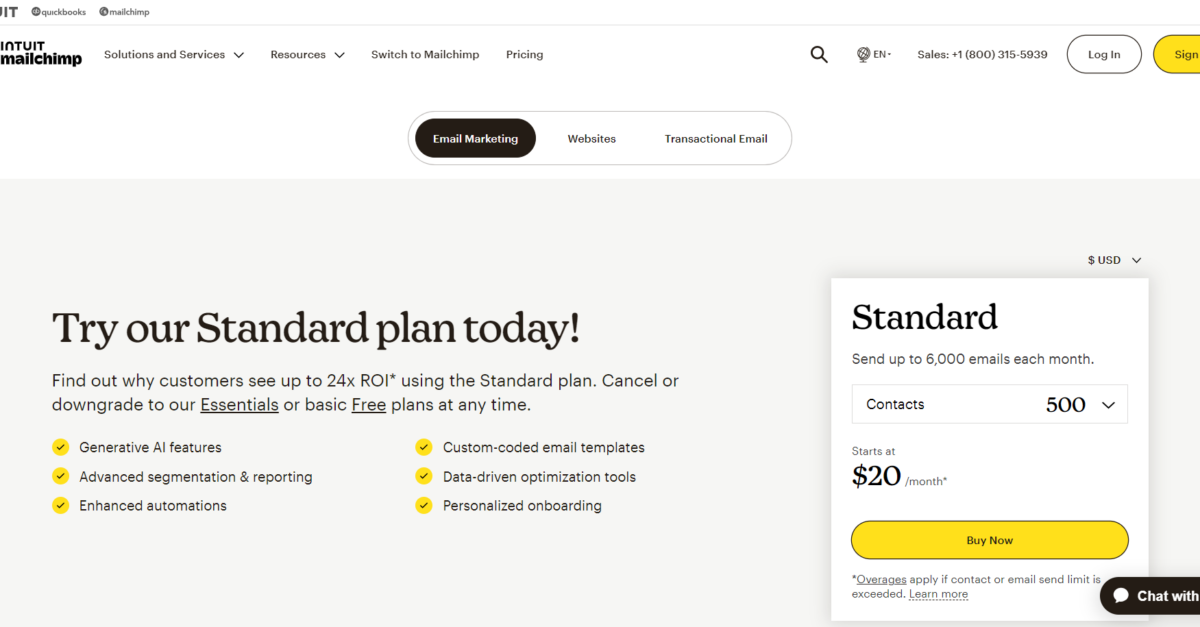Open the Pricing menu item
Viewport: 1200px width, 627px height.
tap(524, 54)
